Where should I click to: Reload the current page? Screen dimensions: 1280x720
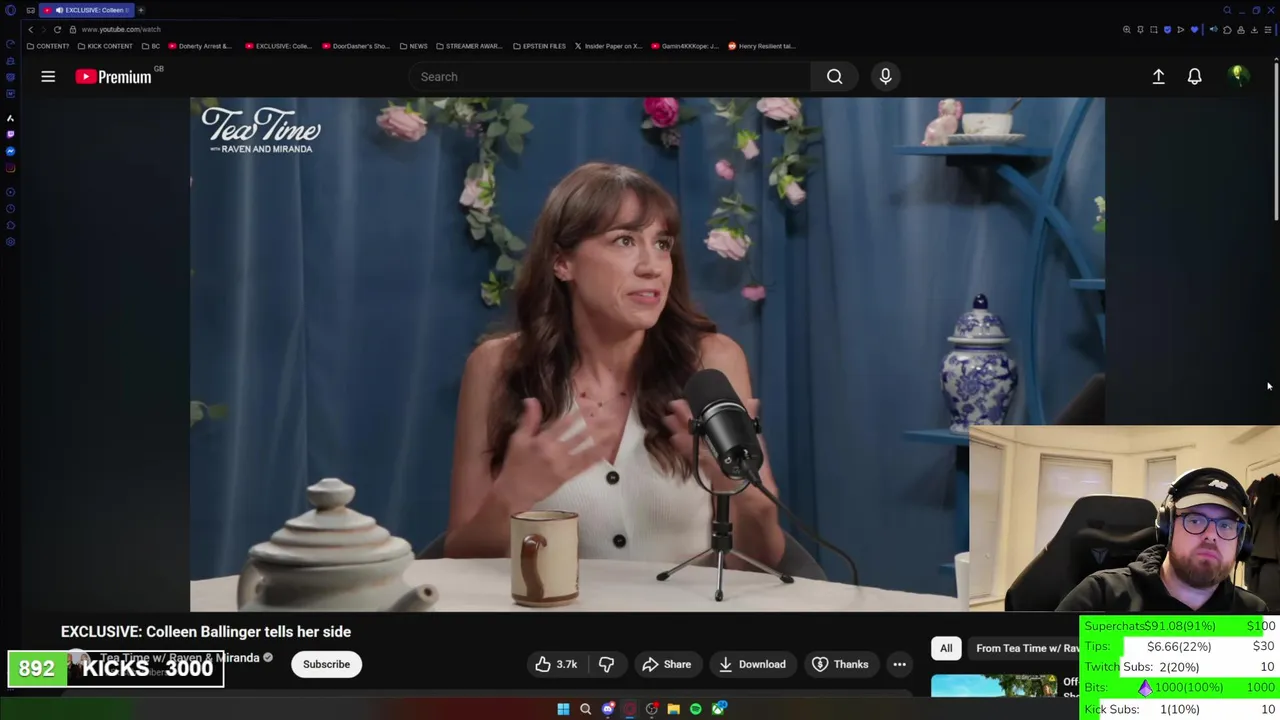(57, 30)
